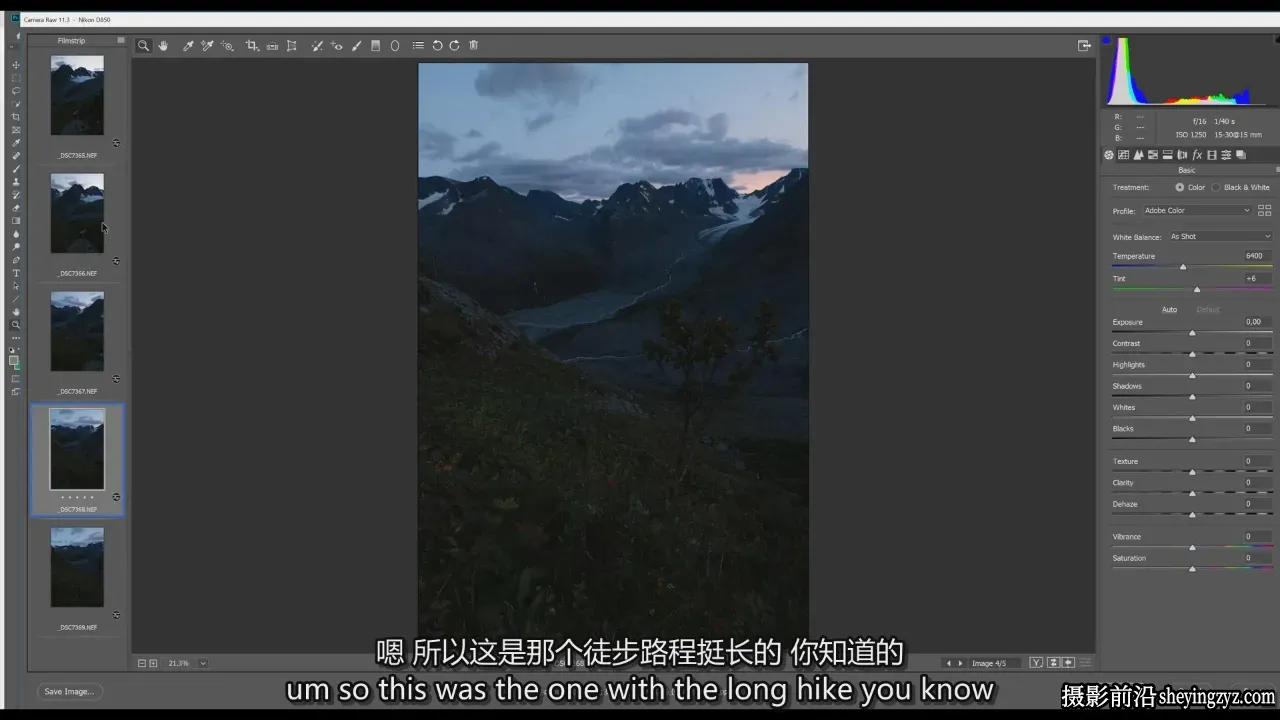Select the Transform tool

(292, 45)
